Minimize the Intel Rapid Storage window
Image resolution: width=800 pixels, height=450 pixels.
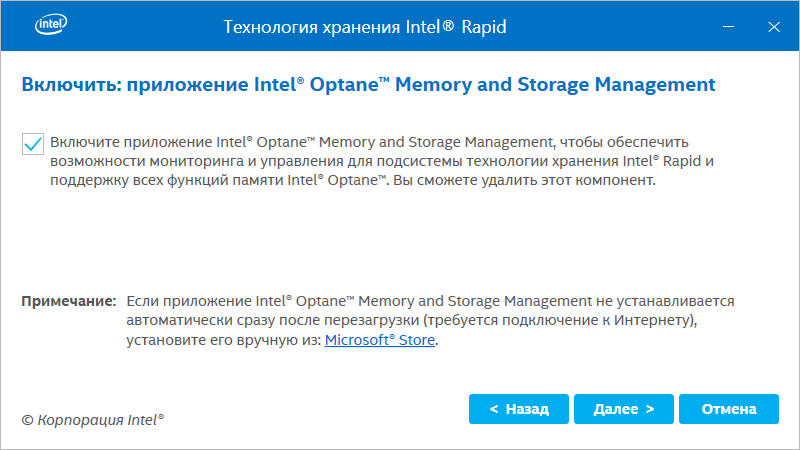726,25
